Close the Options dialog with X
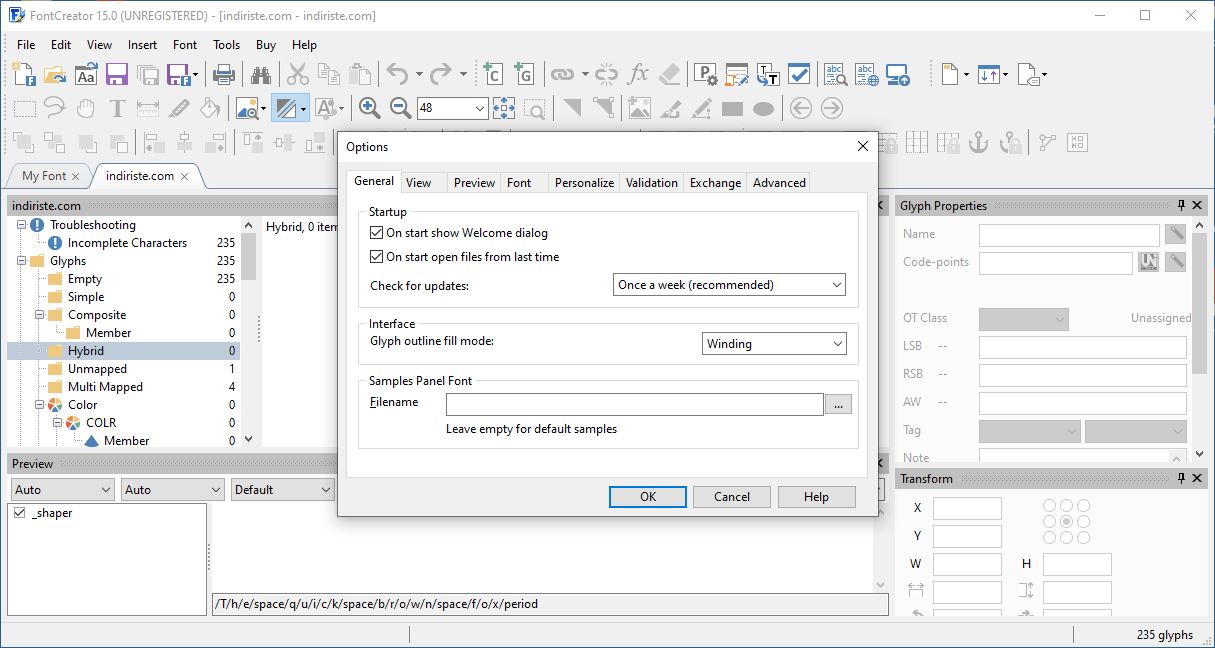Screen dimensions: 1215x648 pyautogui.click(x=863, y=147)
